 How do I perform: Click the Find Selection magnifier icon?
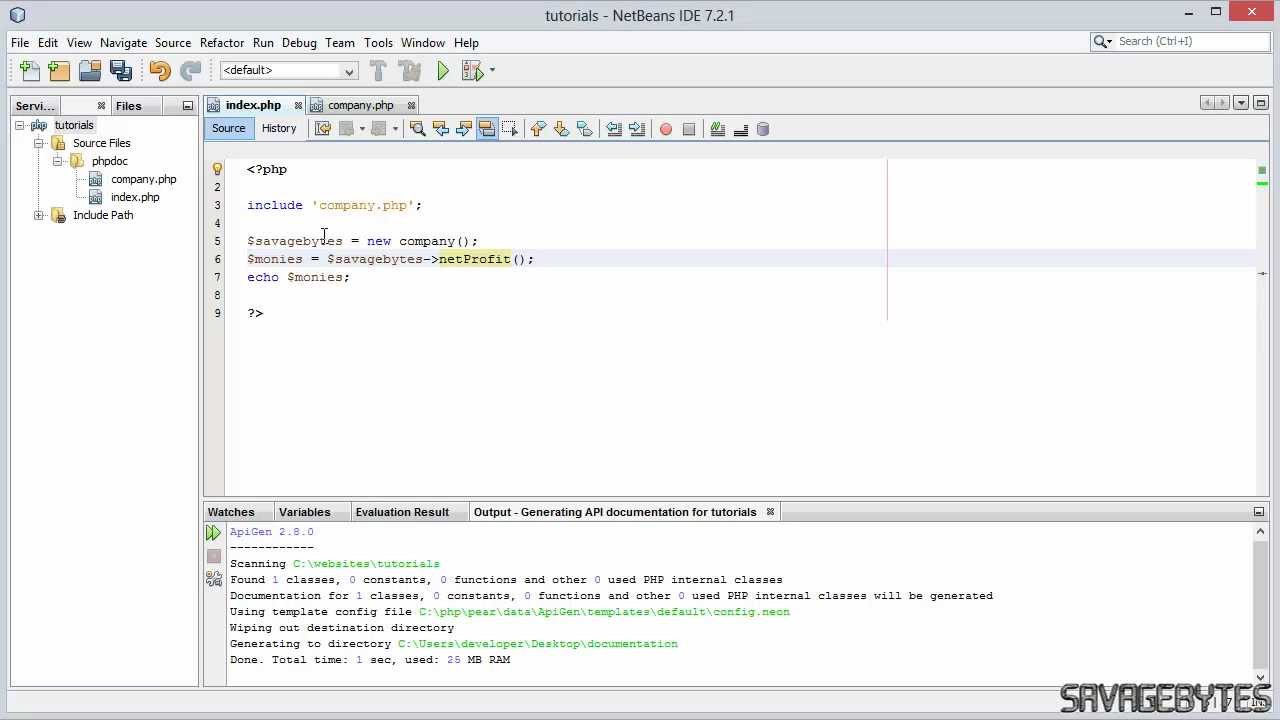417,129
